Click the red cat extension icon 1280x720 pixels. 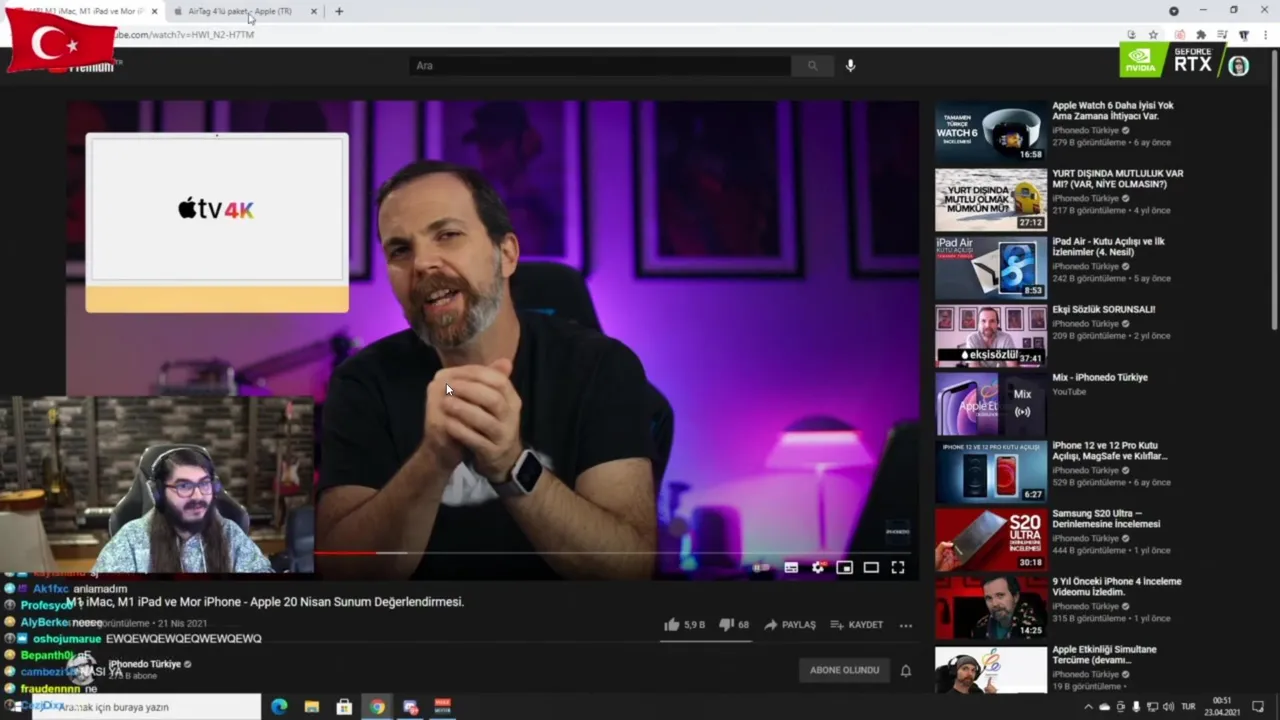pos(1179,35)
